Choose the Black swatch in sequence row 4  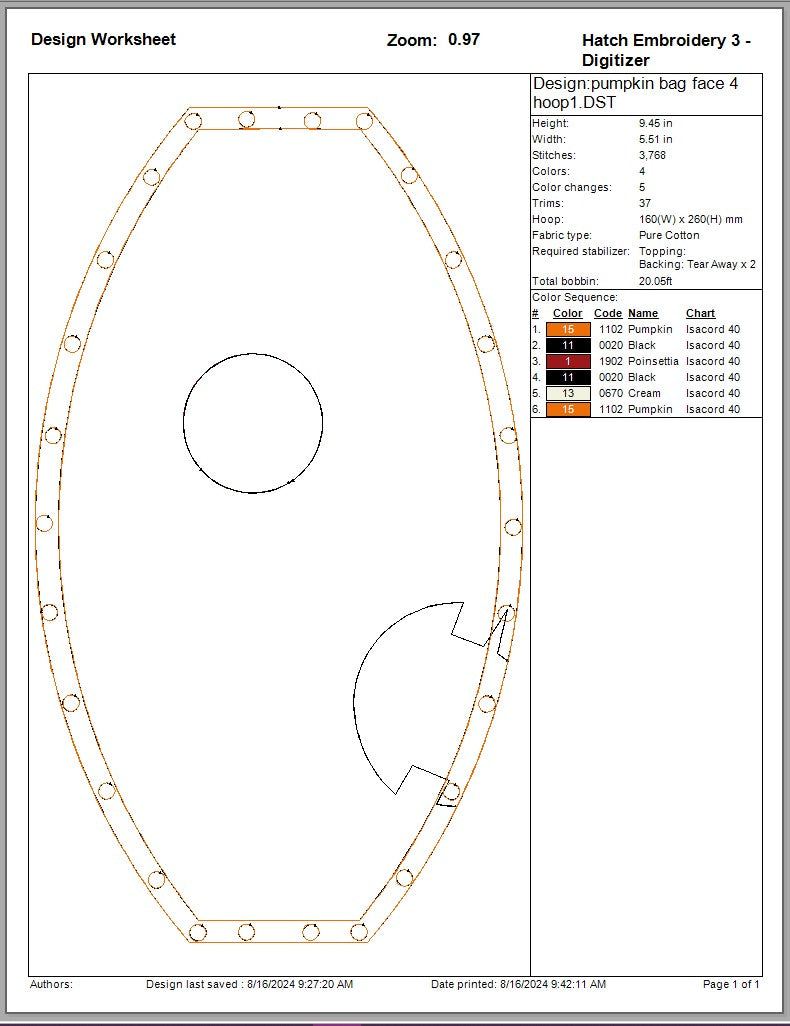568,377
